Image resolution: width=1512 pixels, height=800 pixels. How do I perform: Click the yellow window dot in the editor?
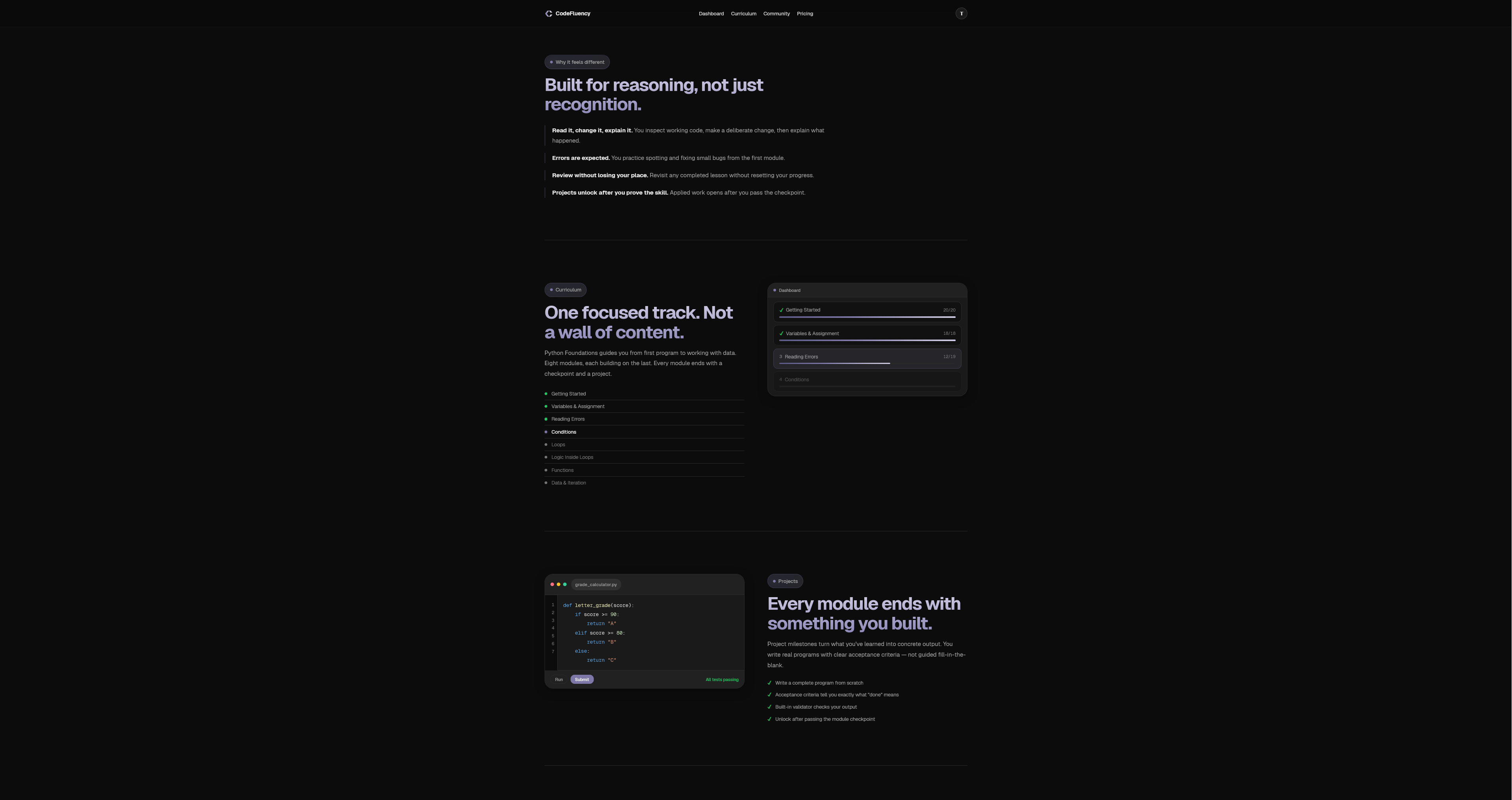(x=559, y=585)
